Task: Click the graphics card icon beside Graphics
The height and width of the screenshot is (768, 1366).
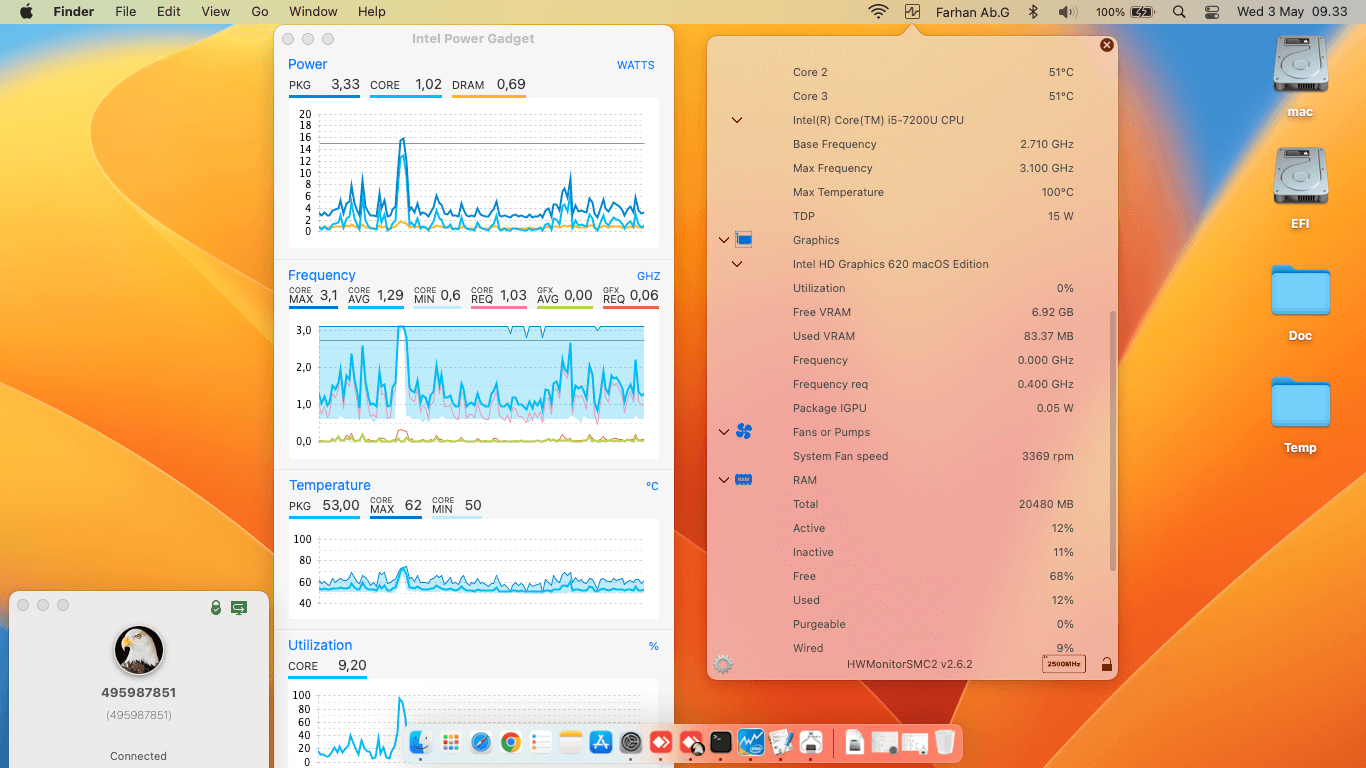Action: pyautogui.click(x=742, y=240)
